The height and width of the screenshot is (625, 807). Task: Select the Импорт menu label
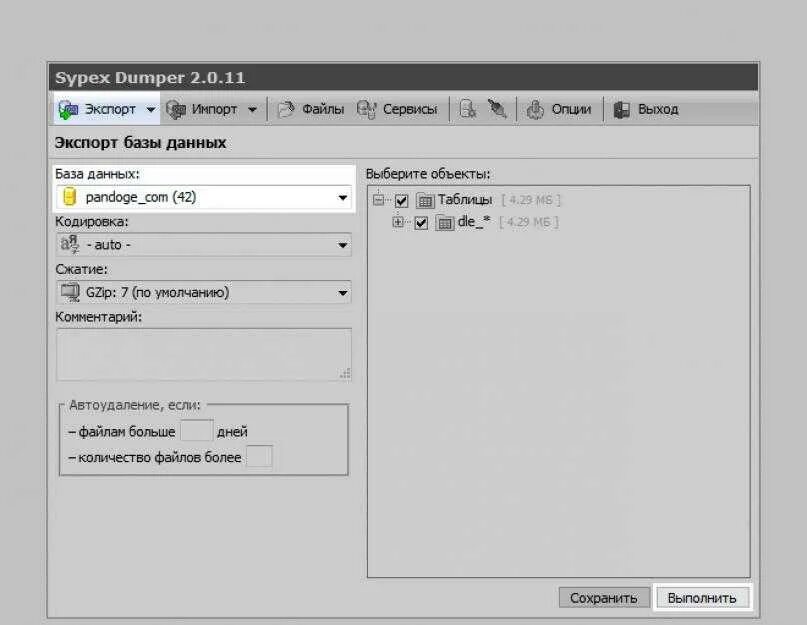click(214, 110)
